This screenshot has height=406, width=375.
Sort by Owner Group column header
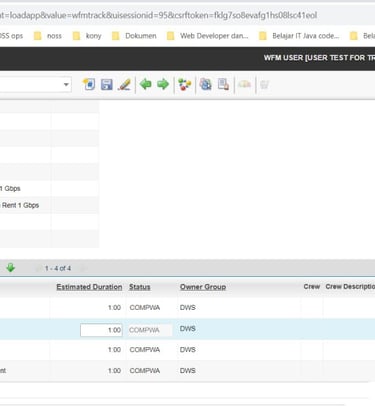203,287
